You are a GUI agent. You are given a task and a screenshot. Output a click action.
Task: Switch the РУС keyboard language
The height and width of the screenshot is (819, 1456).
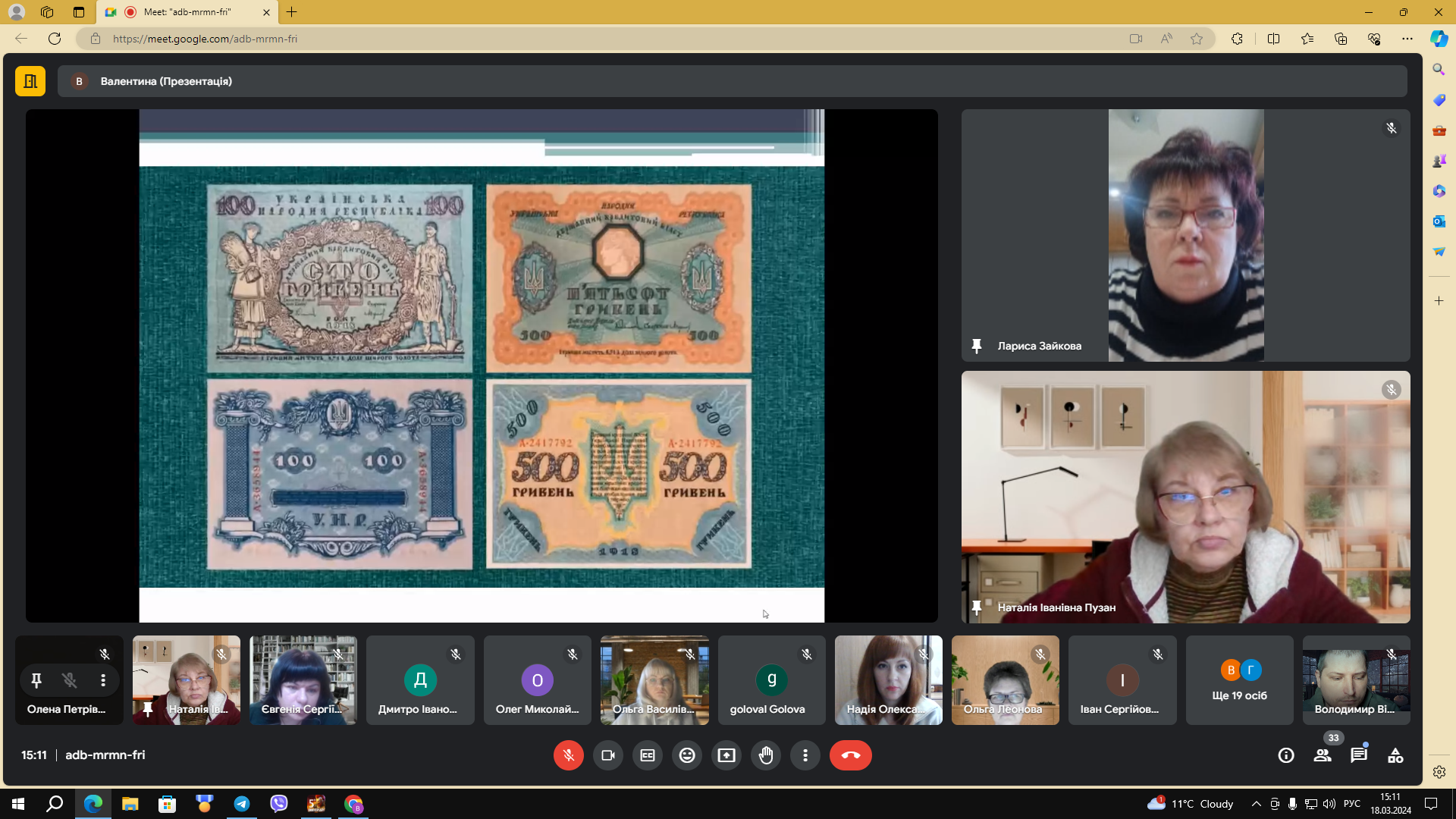point(1352,804)
